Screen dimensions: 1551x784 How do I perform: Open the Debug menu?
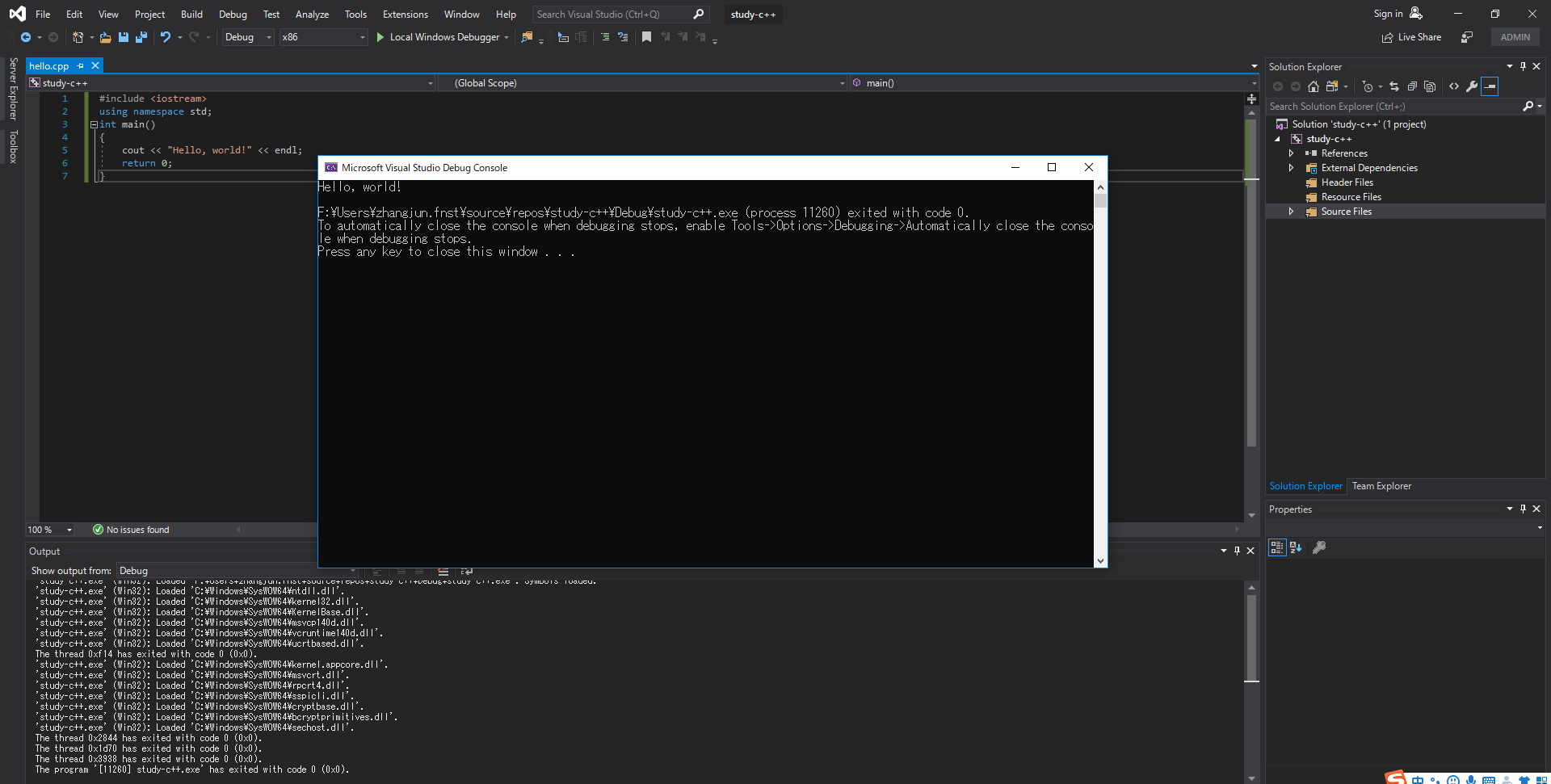[x=233, y=14]
